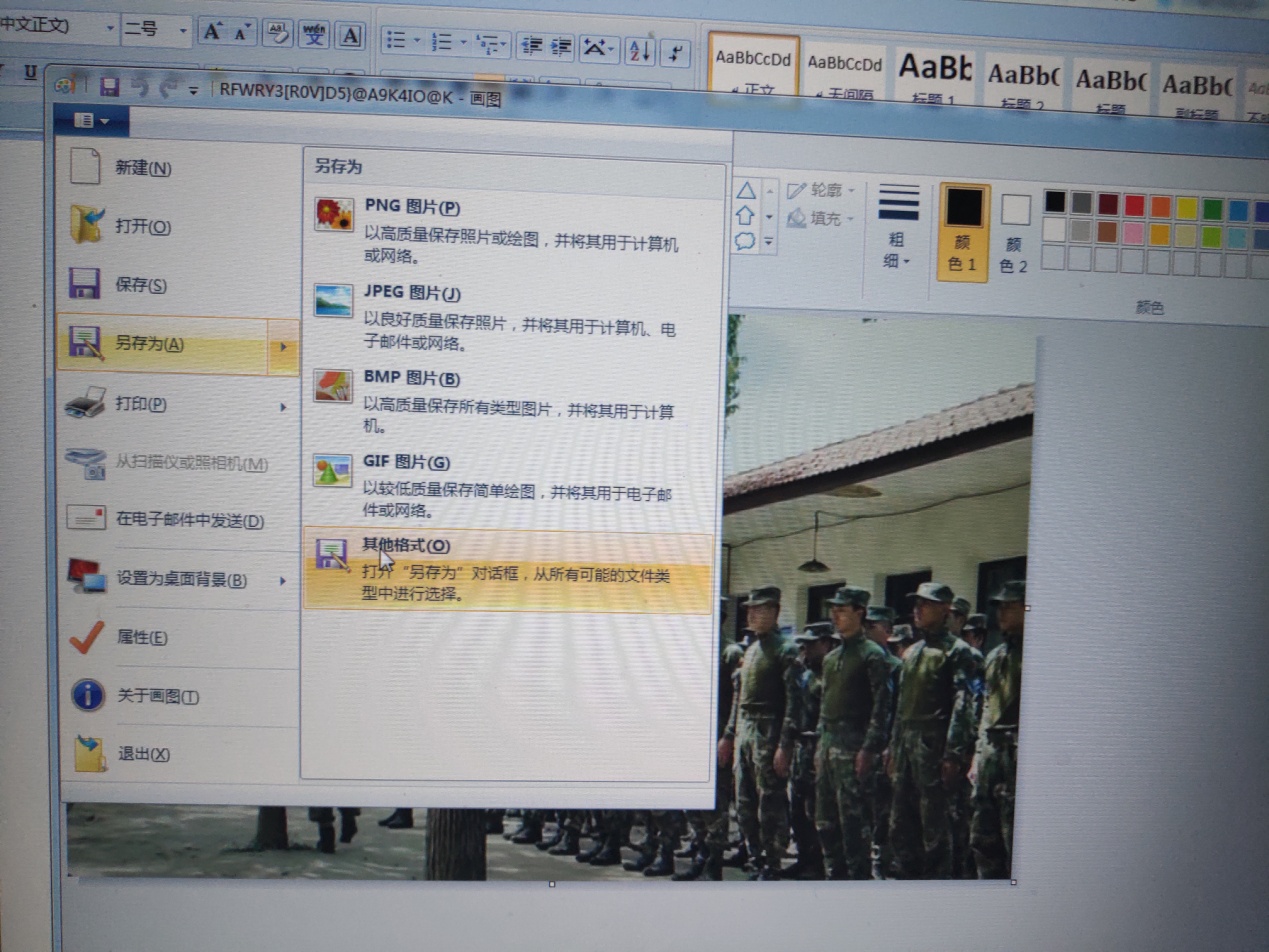Screen dimensions: 1269x952
Task: Pick the yellow palette swatch
Action: [x=1186, y=208]
